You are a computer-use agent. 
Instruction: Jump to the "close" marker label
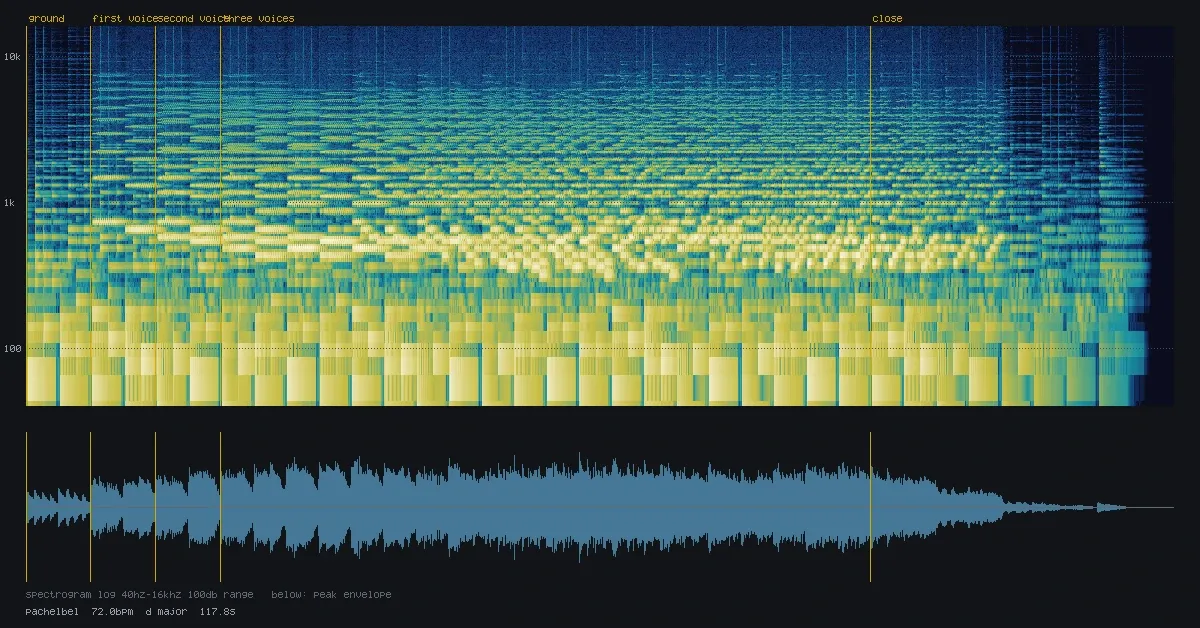(887, 18)
